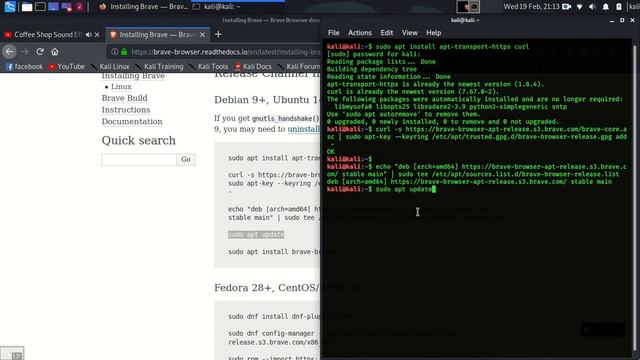Open the facebook bookmark

pos(24,67)
